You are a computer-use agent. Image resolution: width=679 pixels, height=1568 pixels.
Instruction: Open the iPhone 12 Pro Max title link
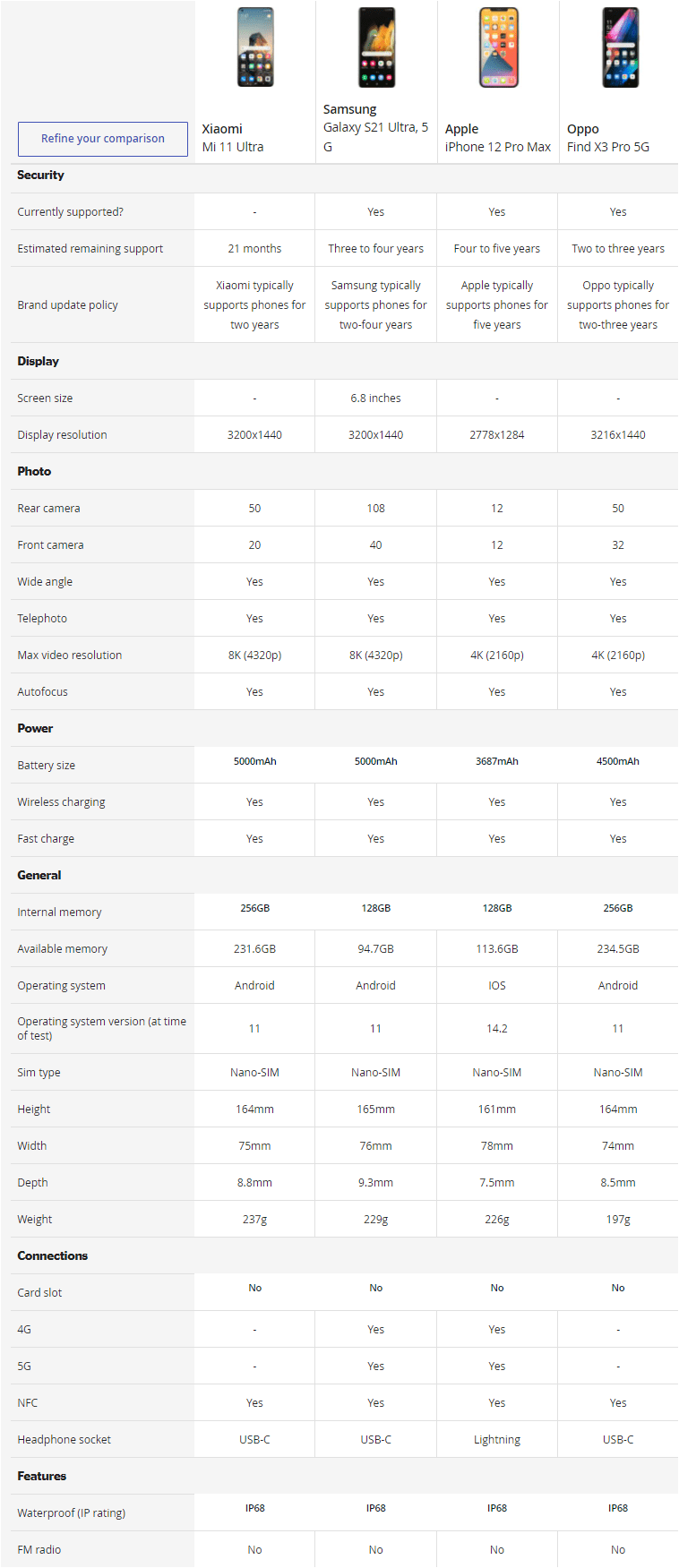(x=498, y=138)
